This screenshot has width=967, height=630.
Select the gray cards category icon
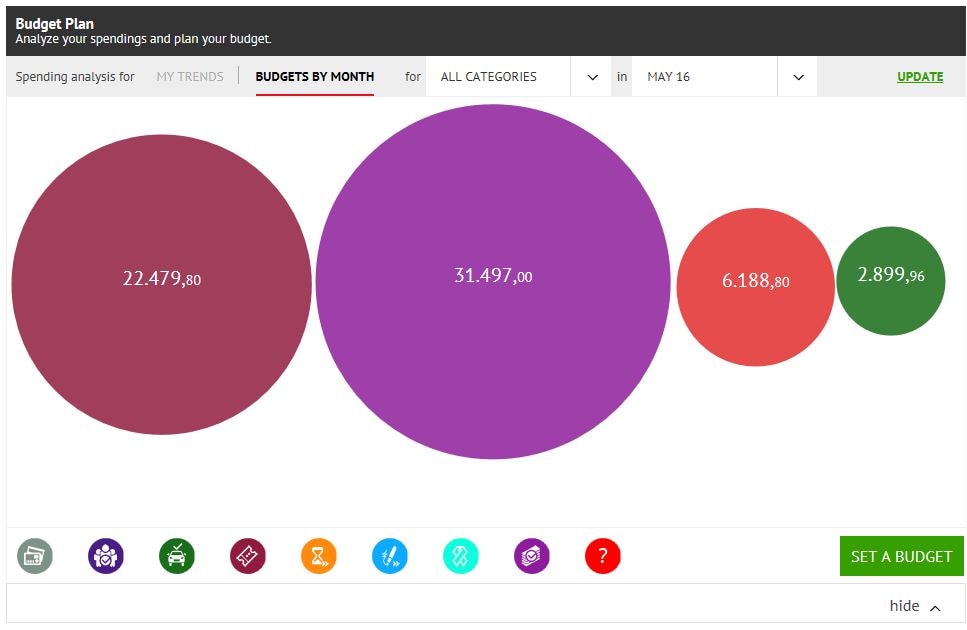(35, 555)
